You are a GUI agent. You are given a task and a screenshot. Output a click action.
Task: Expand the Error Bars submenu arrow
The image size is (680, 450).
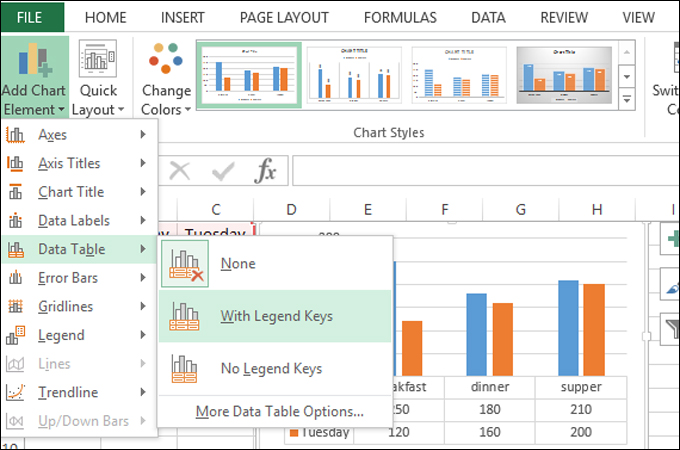143,277
